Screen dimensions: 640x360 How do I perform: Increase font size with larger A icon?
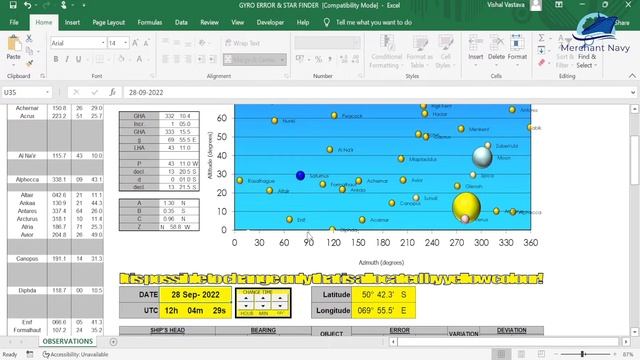tap(135, 43)
